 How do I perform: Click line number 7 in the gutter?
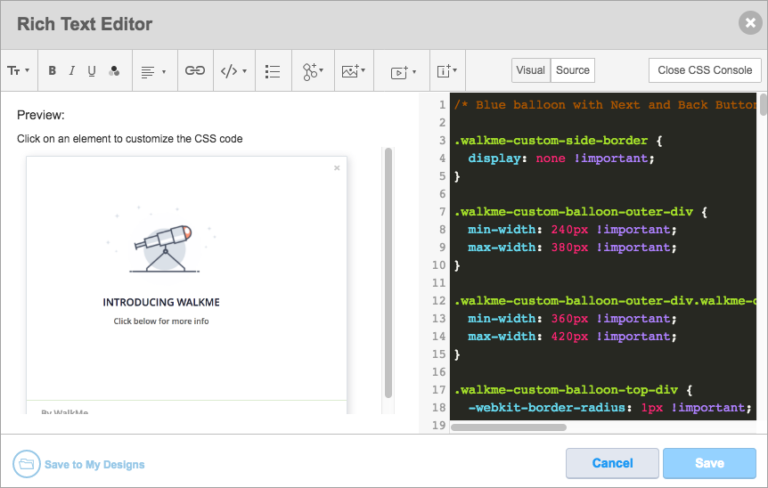click(x=442, y=212)
